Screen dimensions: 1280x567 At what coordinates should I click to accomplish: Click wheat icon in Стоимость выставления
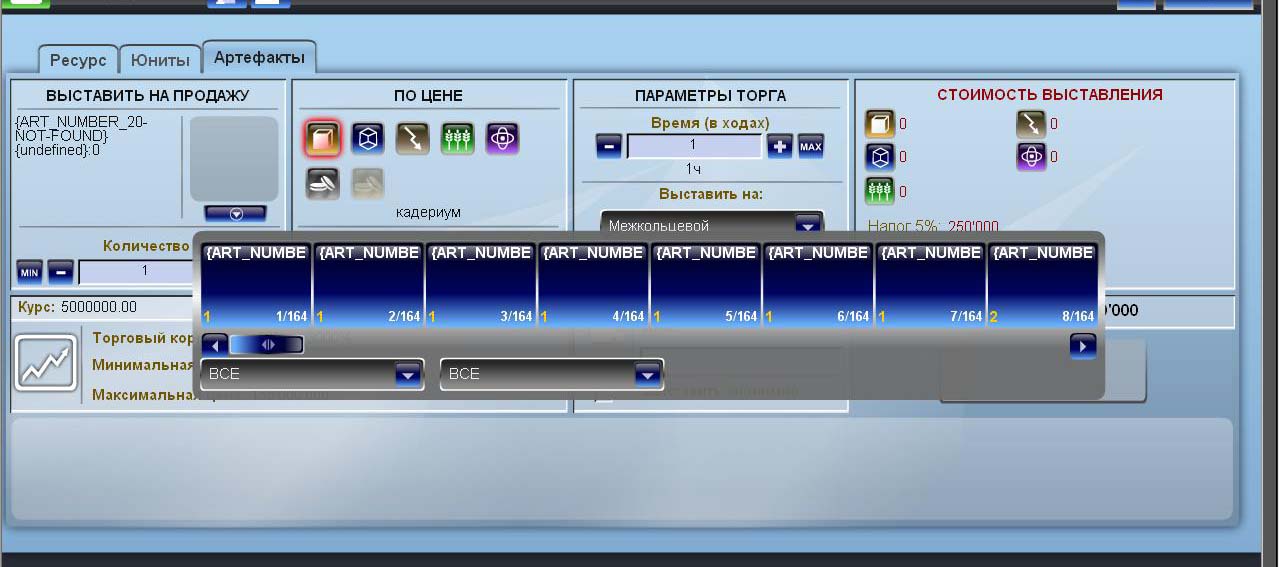pyautogui.click(x=879, y=191)
